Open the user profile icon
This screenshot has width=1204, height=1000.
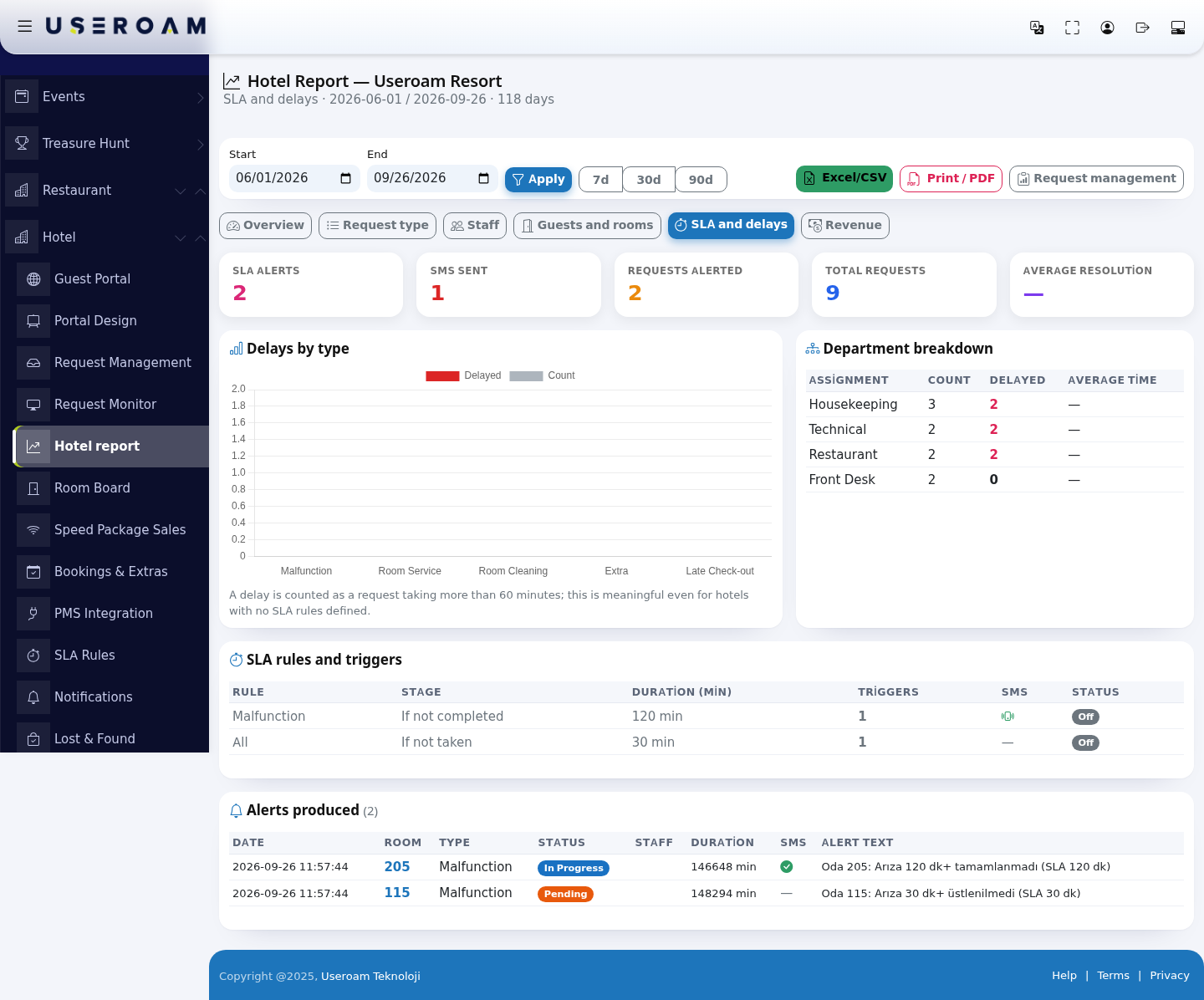(1107, 28)
